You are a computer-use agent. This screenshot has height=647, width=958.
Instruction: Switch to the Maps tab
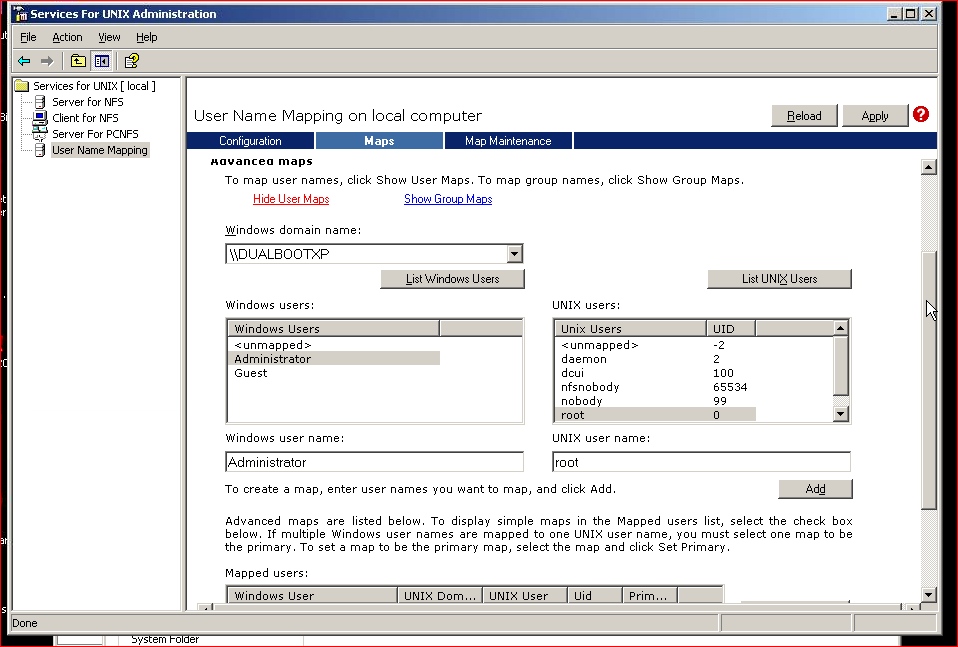click(379, 141)
